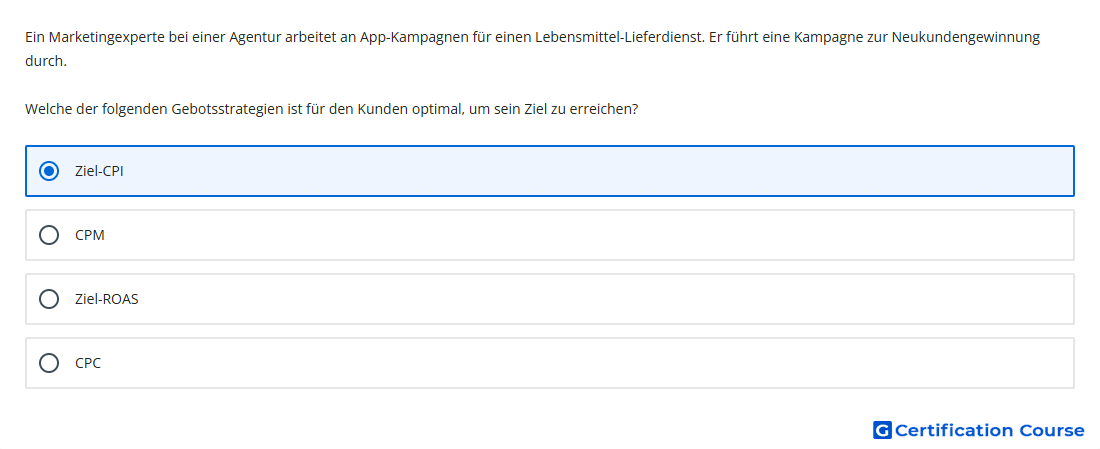This screenshot has height=449, width=1100.
Task: Open the Certification Course link text
Action: [989, 430]
